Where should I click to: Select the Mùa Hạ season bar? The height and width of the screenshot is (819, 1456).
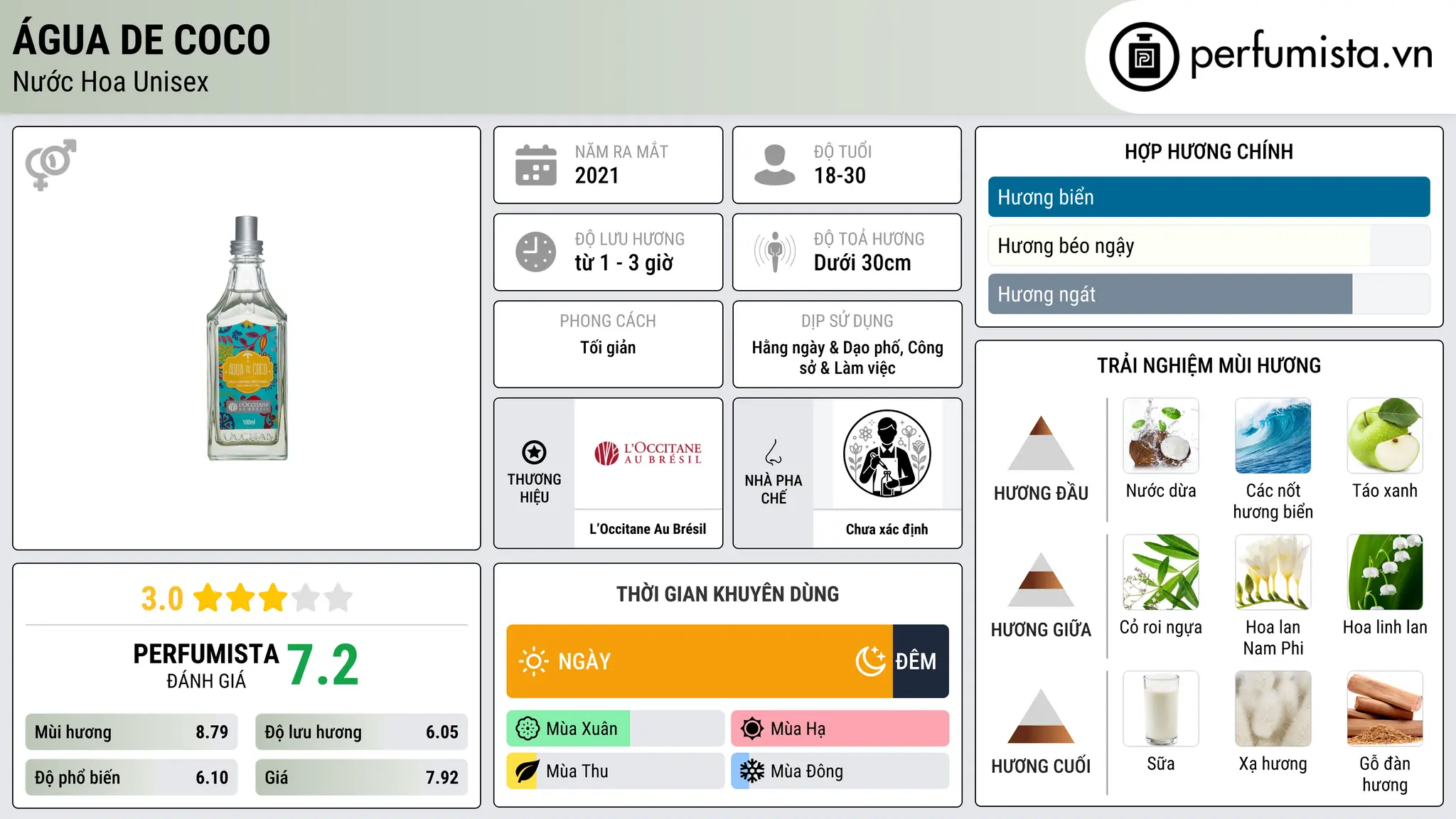pyautogui.click(x=840, y=729)
